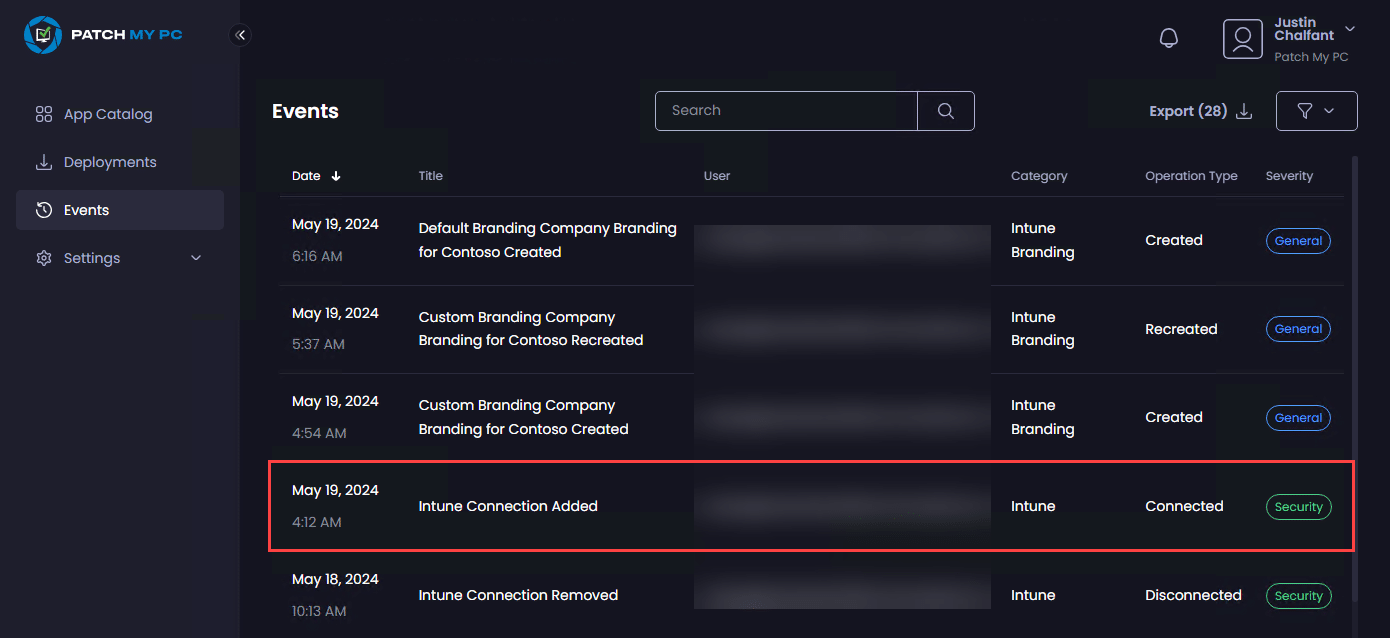Expand the Settings menu chevron
This screenshot has width=1390, height=638.
[196, 258]
